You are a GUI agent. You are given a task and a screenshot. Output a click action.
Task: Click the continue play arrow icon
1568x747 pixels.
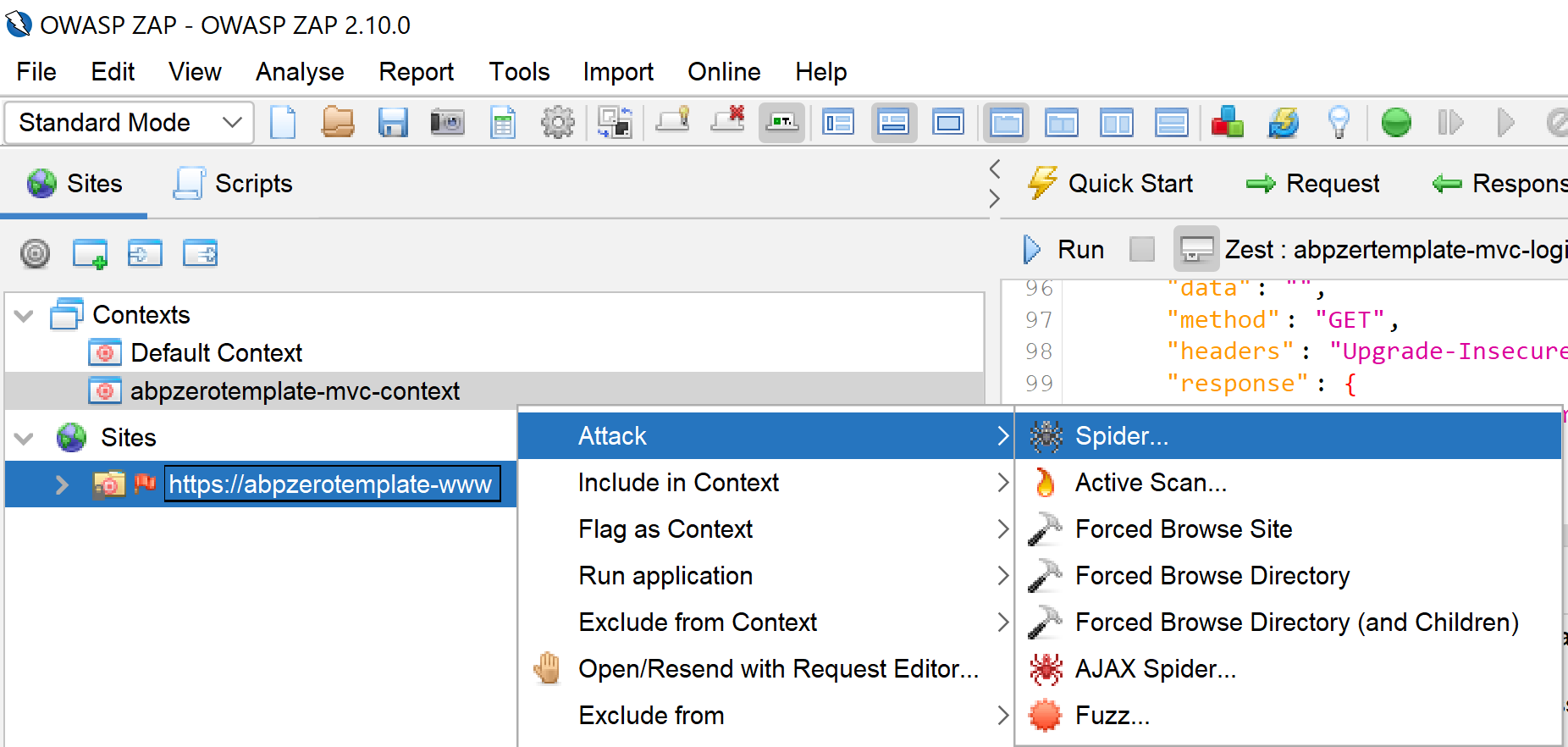pos(1505,123)
